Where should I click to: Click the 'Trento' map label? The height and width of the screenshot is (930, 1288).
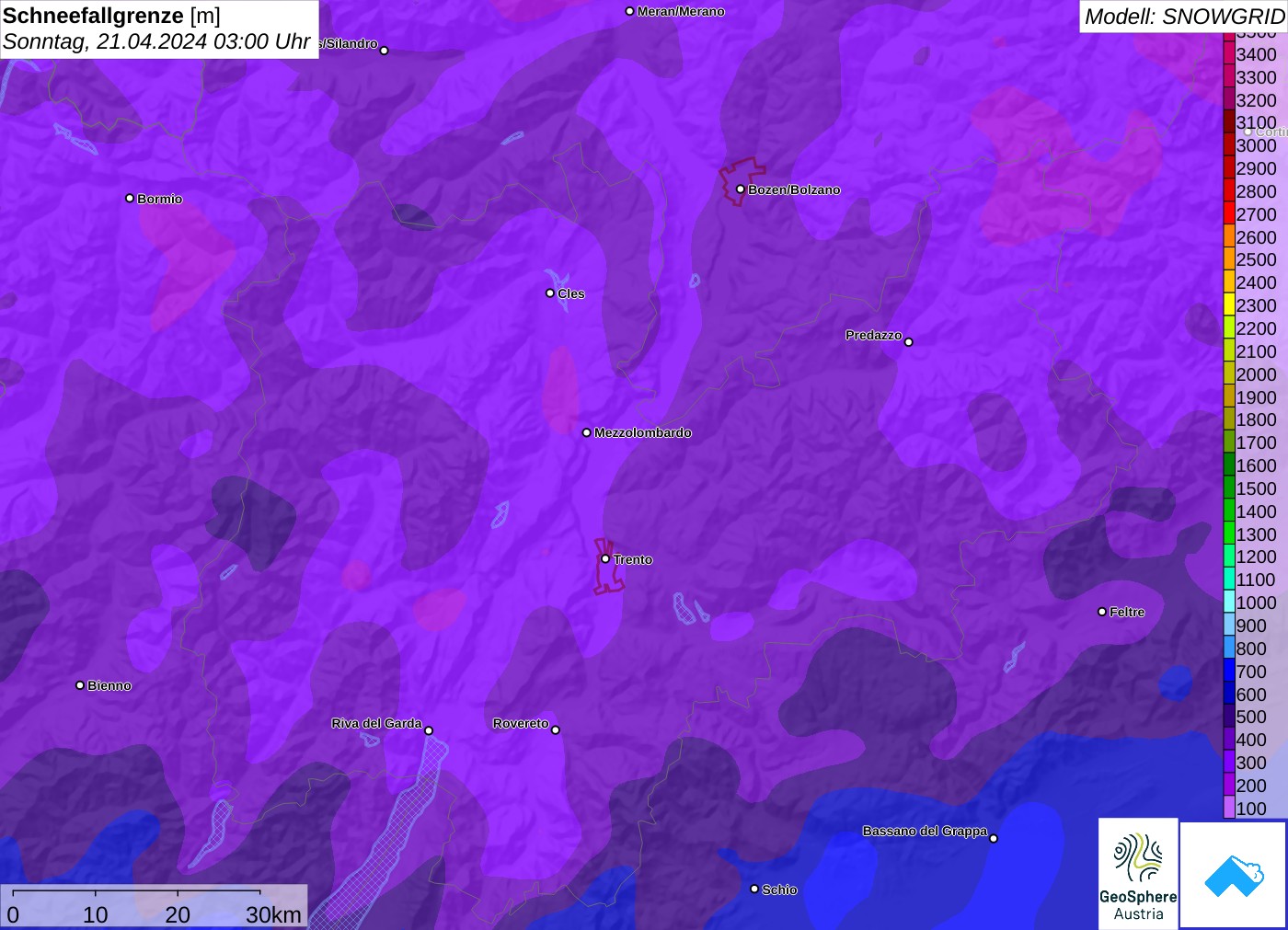click(633, 559)
